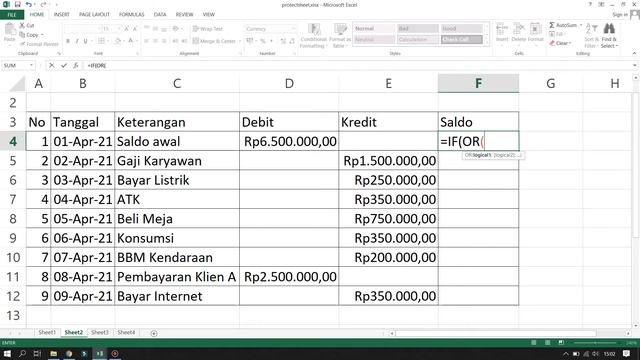Screen dimensions: 640x360
Task: Click the Save icon in quick access toolbar
Action: point(17,4)
